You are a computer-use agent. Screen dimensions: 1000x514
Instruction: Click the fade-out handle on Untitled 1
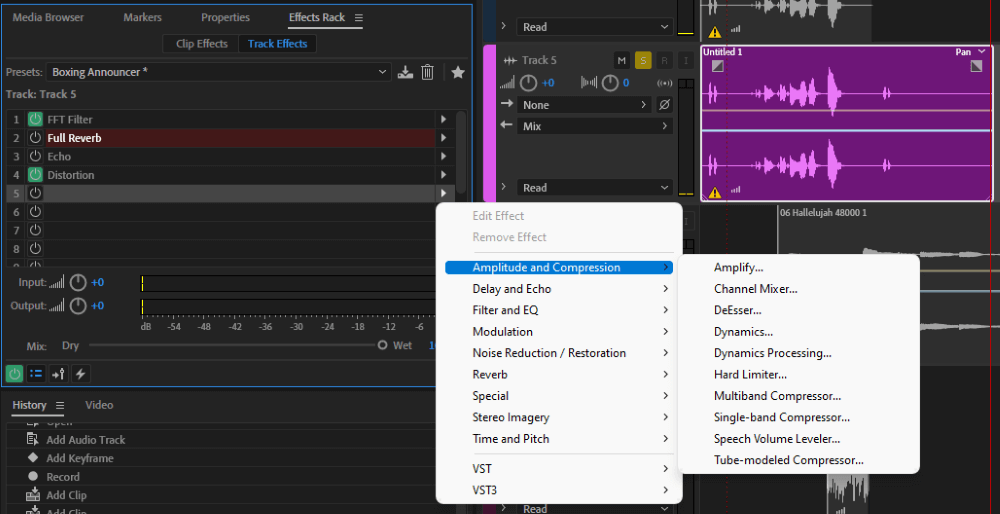pos(976,66)
